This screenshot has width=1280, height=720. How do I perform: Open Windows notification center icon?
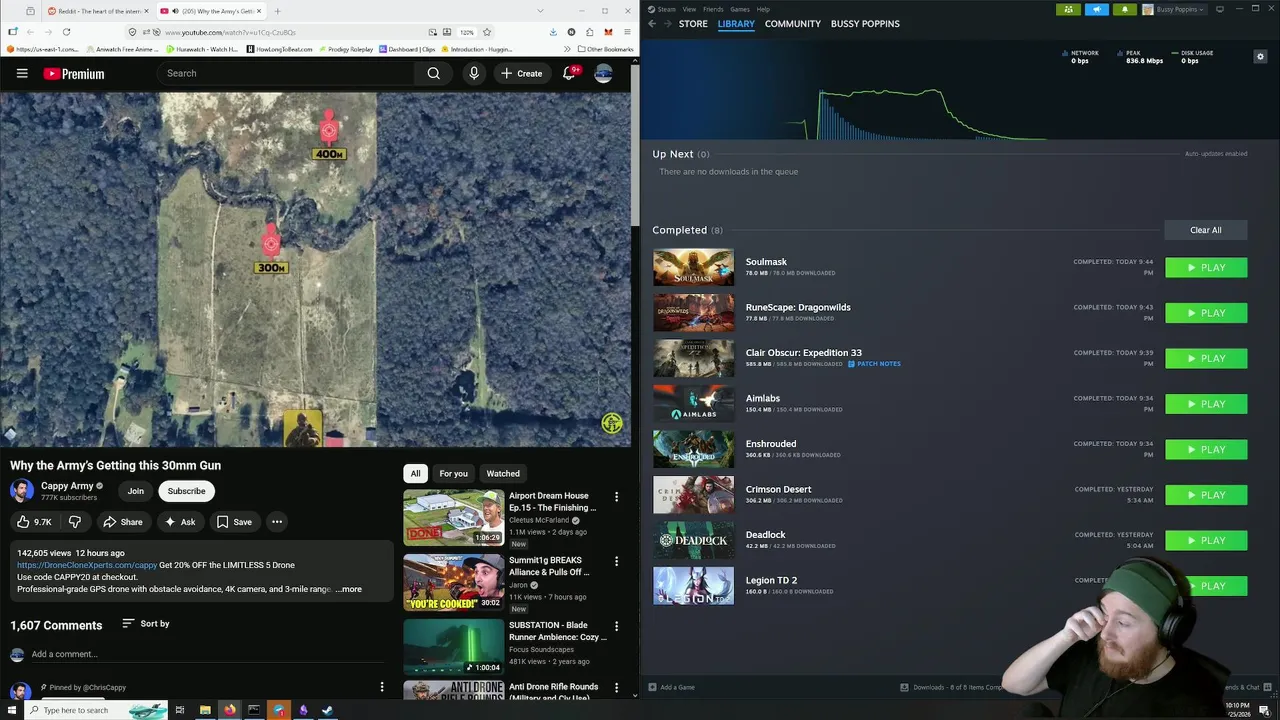(x=1265, y=710)
